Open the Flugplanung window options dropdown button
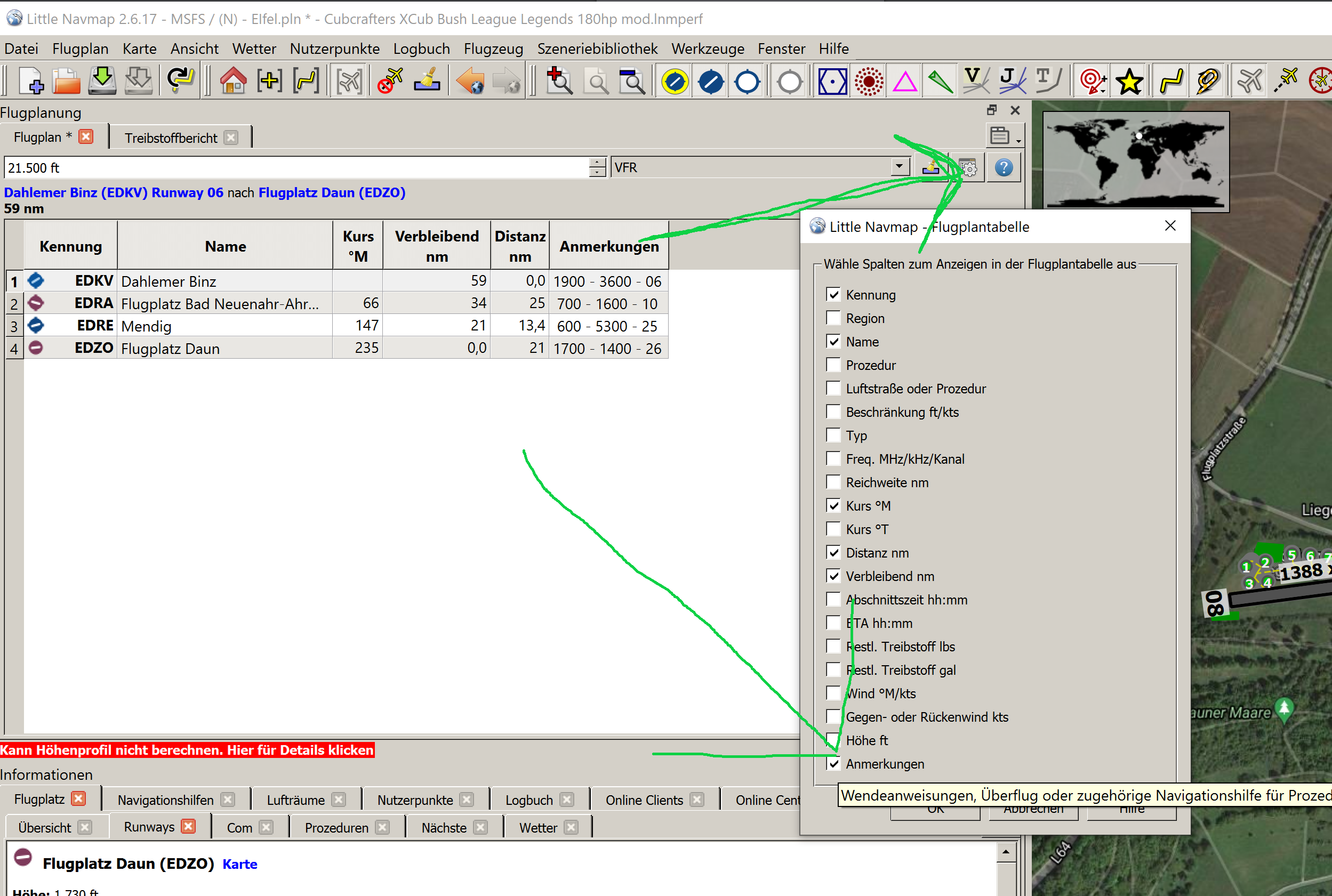The height and width of the screenshot is (896, 1332). 1005,136
